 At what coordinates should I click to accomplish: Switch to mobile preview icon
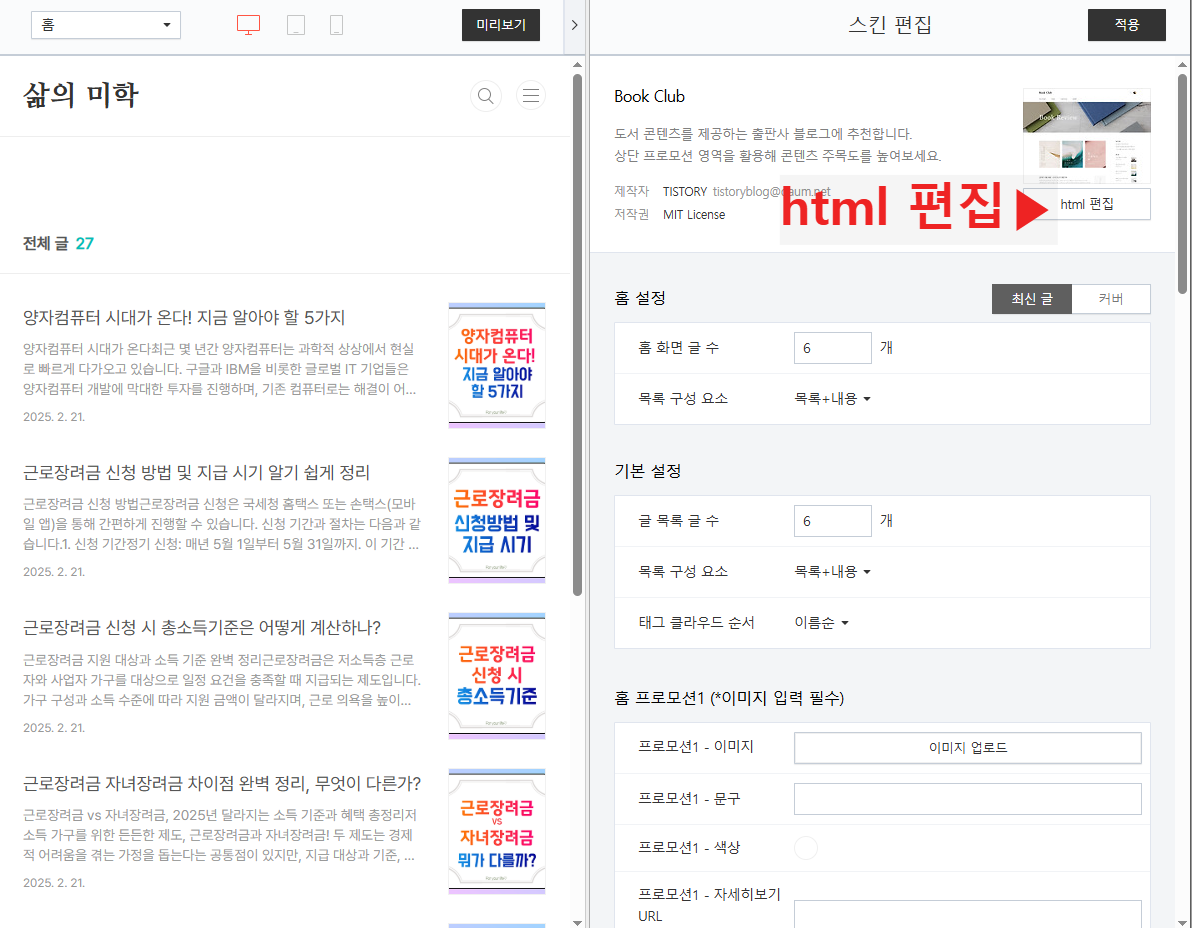point(336,25)
